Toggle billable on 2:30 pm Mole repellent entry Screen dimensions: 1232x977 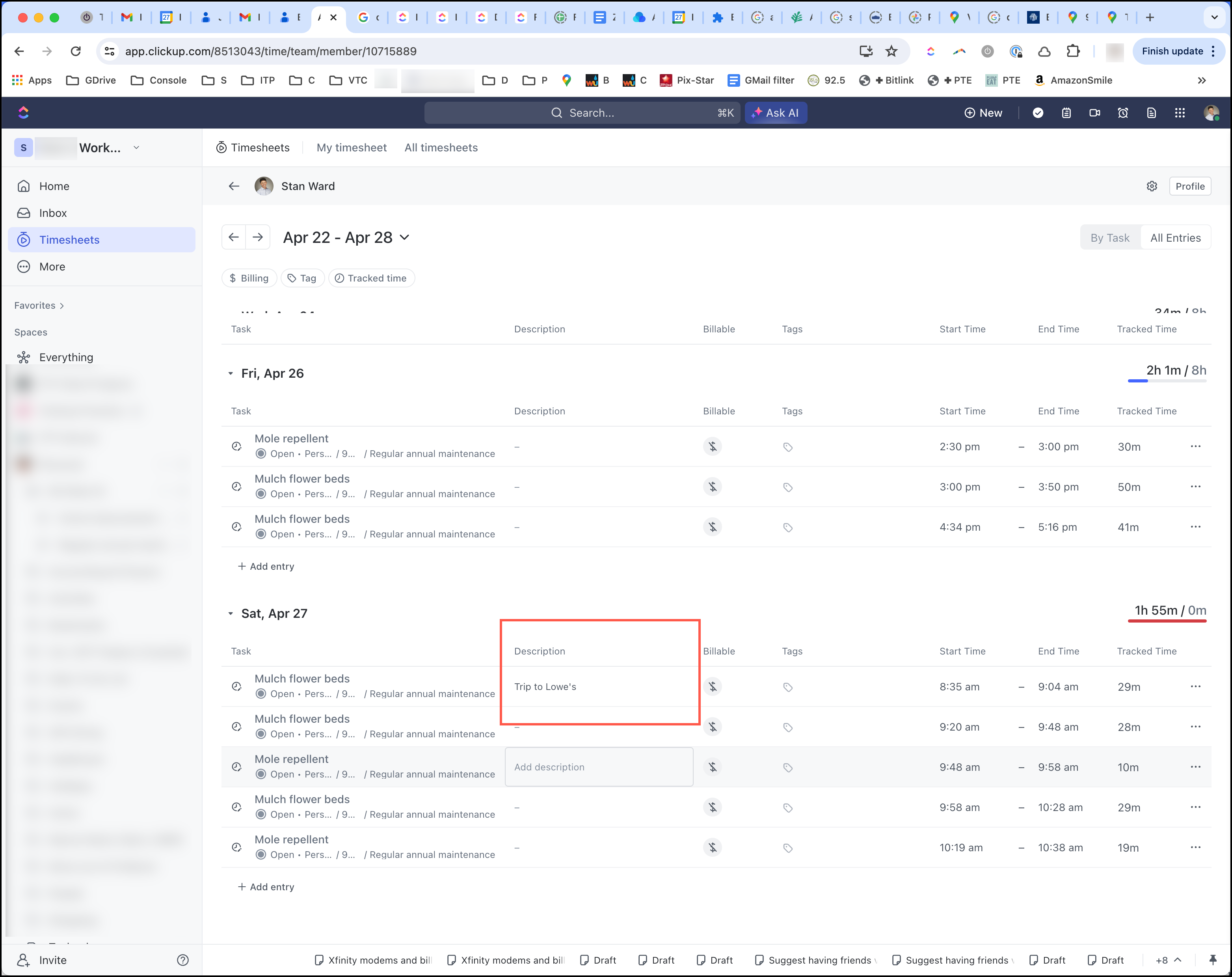[712, 446]
